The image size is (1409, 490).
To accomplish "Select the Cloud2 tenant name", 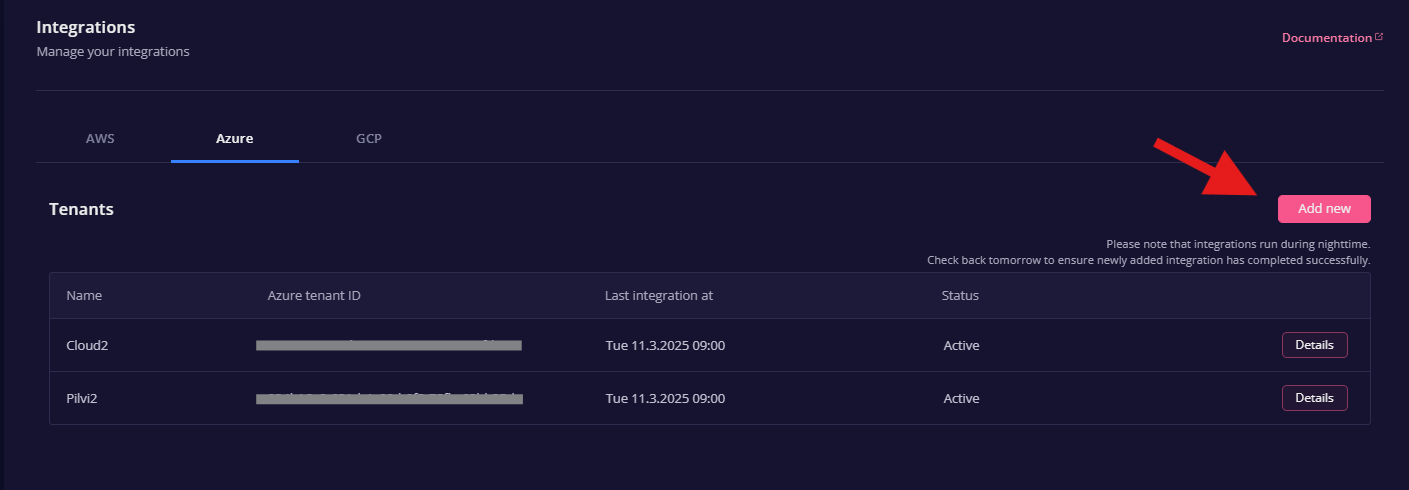I will coord(87,346).
